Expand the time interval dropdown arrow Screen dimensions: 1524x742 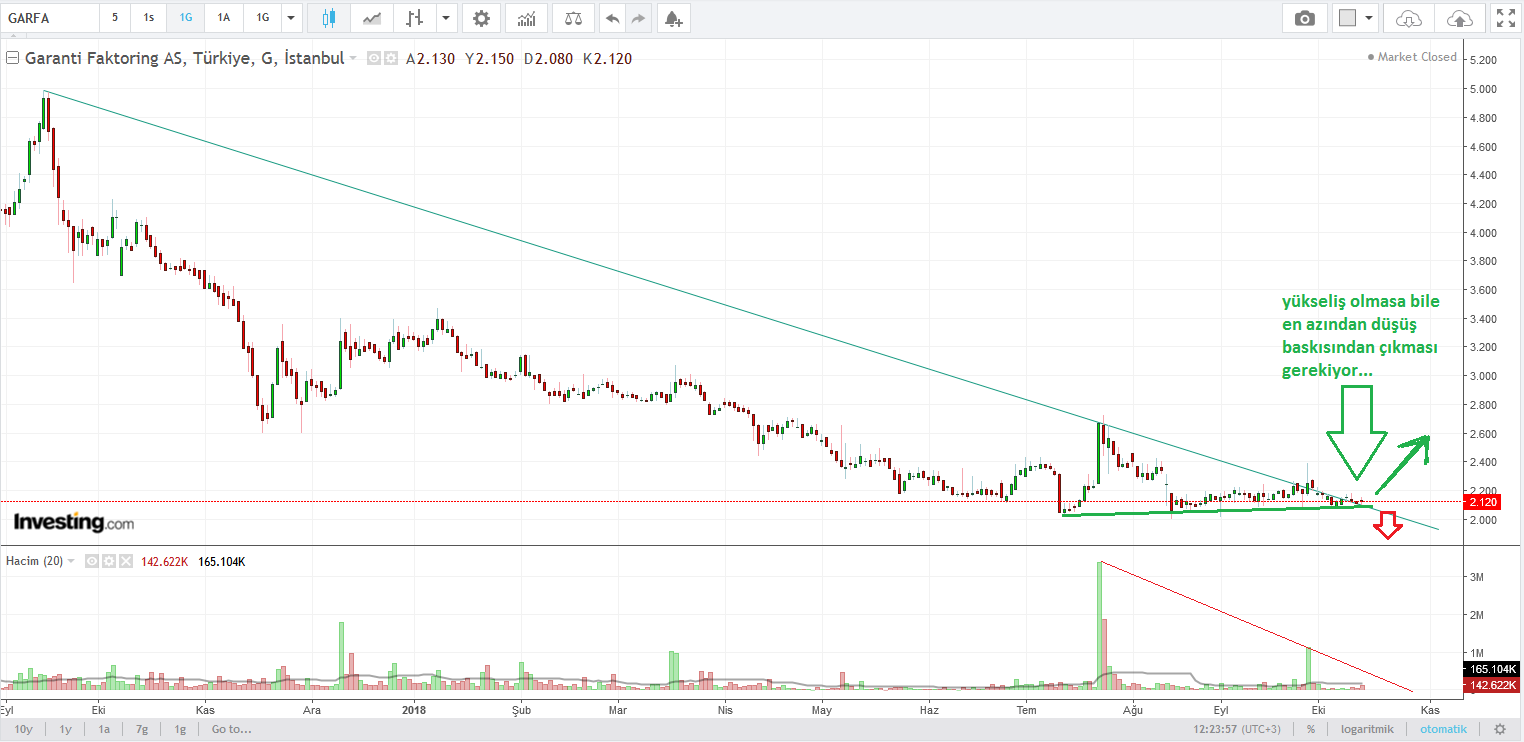(290, 17)
